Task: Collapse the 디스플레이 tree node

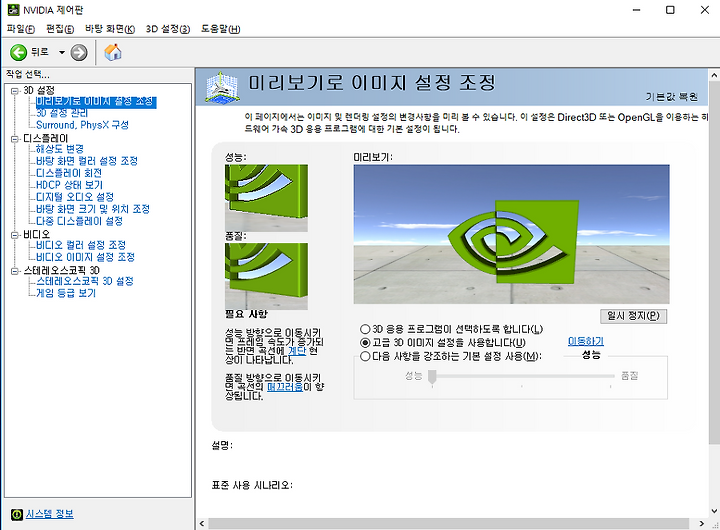Action: tap(15, 139)
